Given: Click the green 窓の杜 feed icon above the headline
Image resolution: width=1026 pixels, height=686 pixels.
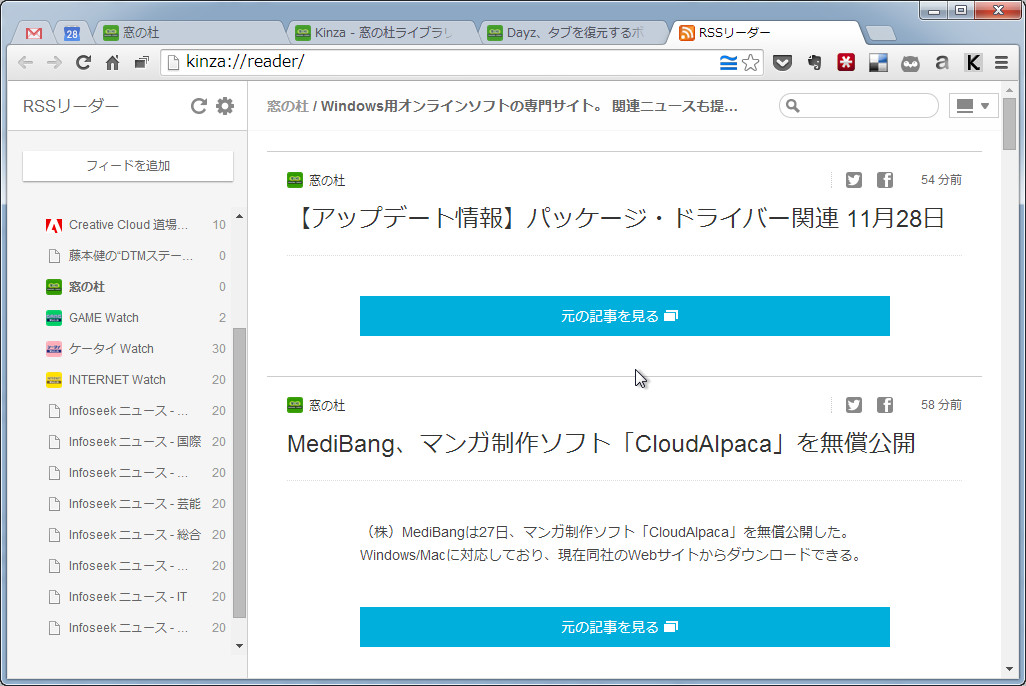Looking at the screenshot, I should [295, 180].
